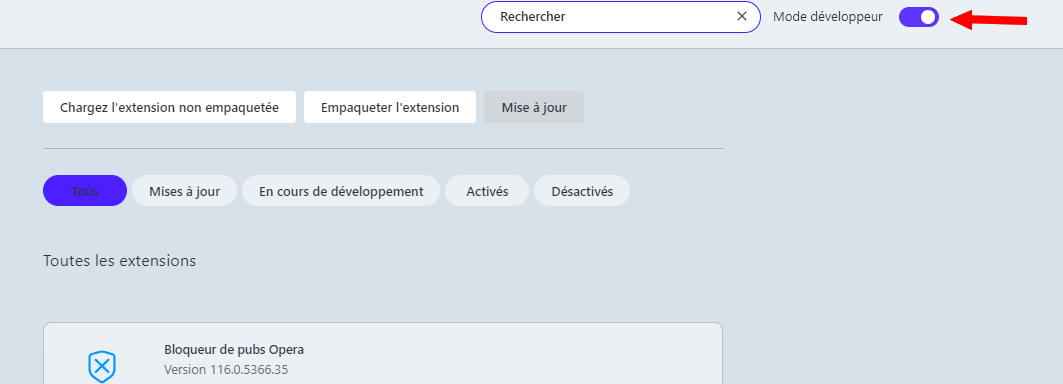This screenshot has width=1063, height=384.
Task: Click the Opera ad blocker shield icon
Action: (102, 367)
